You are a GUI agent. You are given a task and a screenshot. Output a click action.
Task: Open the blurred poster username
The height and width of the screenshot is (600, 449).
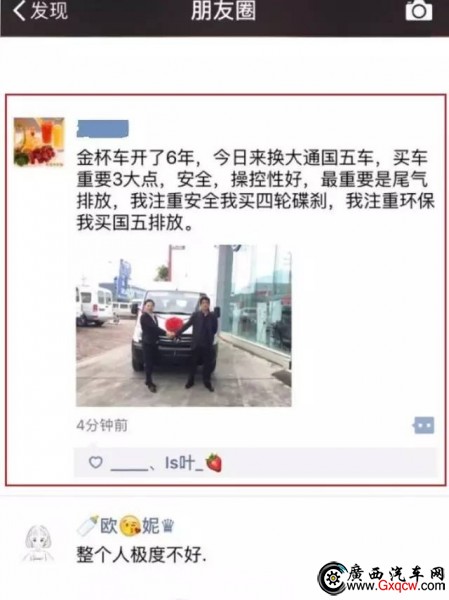[x=103, y=128]
